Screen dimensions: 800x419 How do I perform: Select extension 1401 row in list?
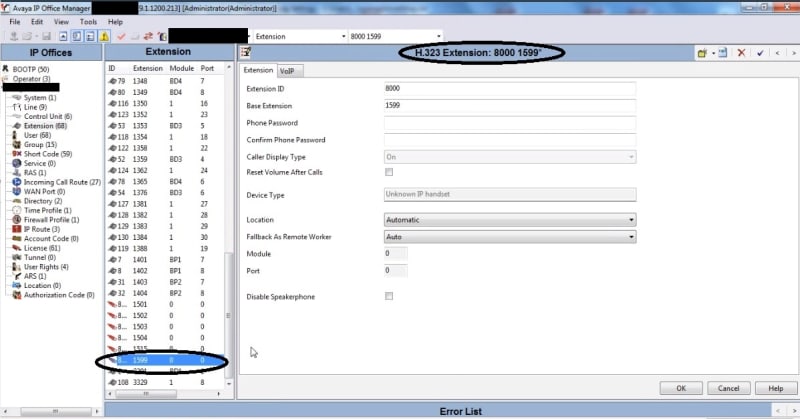pyautogui.click(x=165, y=260)
